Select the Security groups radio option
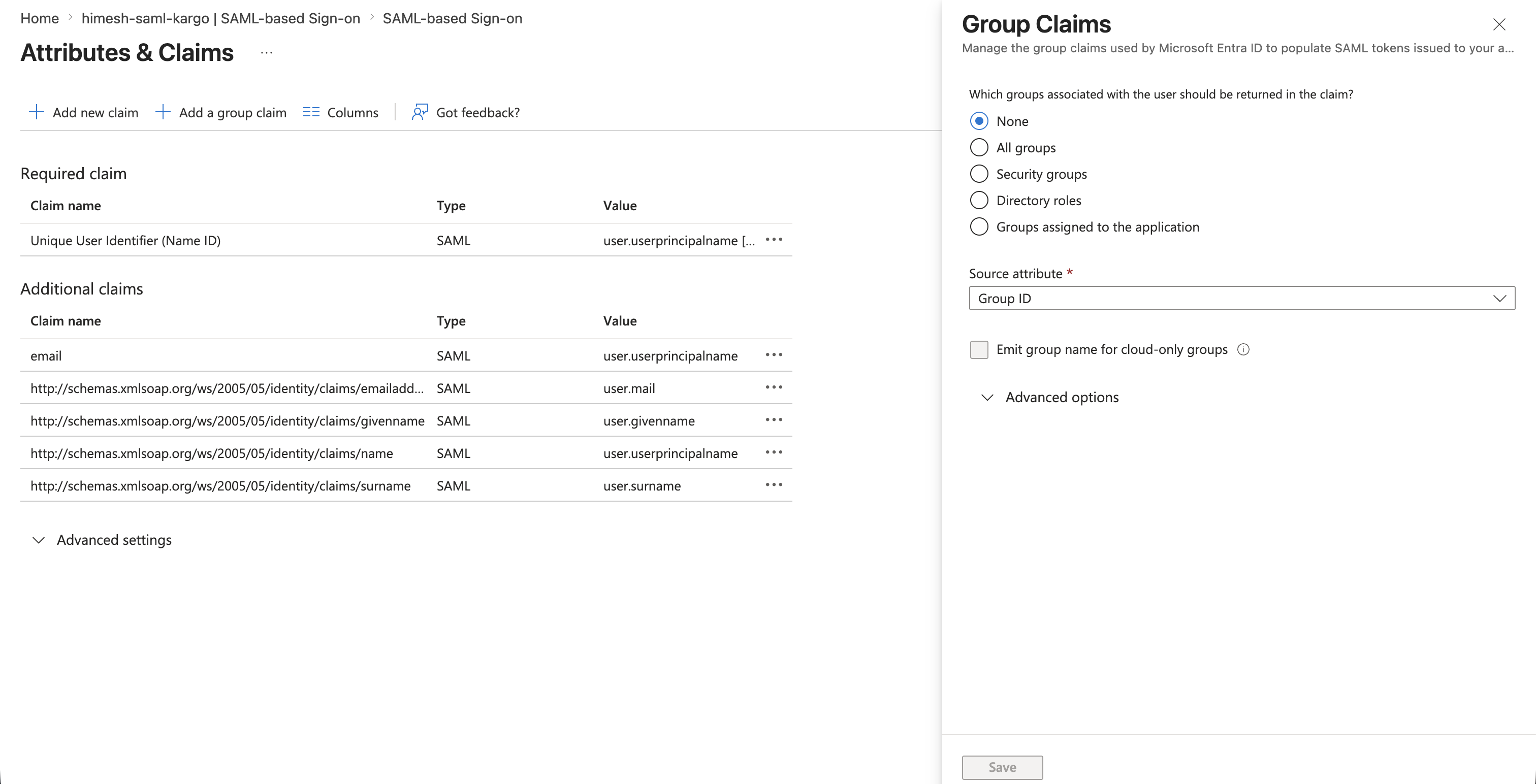This screenshot has height=784, width=1536. click(x=979, y=174)
